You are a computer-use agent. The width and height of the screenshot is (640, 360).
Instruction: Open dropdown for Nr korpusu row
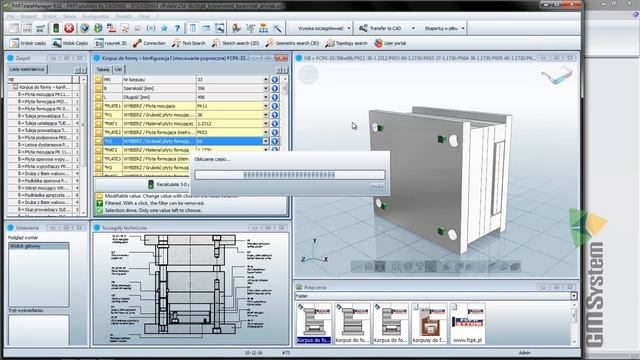266,80
